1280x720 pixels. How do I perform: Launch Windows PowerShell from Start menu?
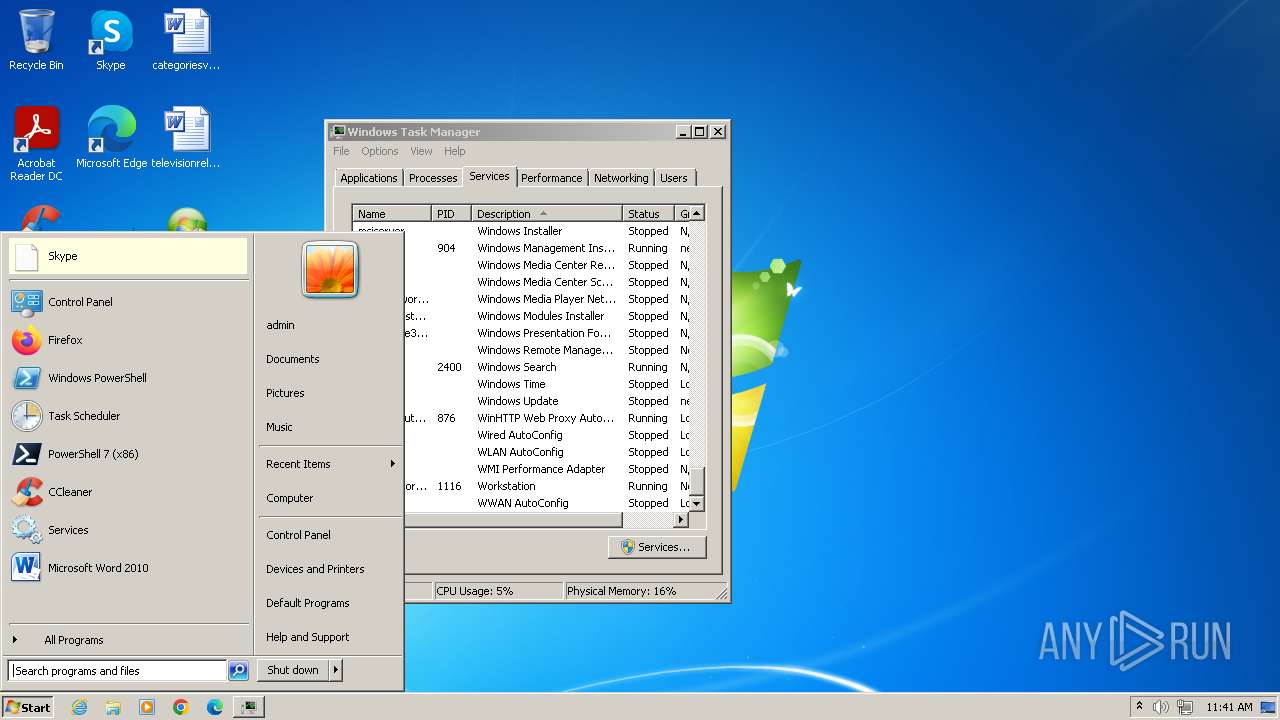click(x=128, y=378)
